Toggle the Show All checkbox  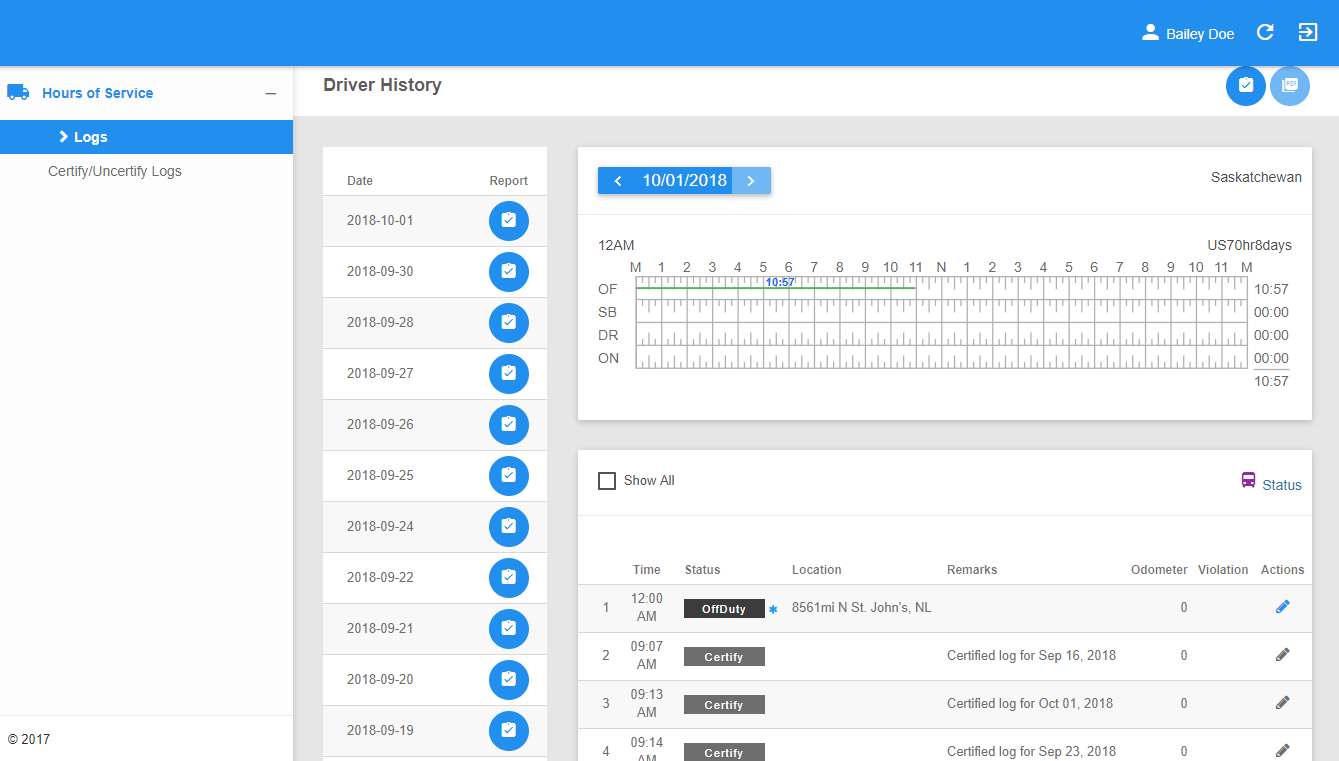pyautogui.click(x=607, y=481)
